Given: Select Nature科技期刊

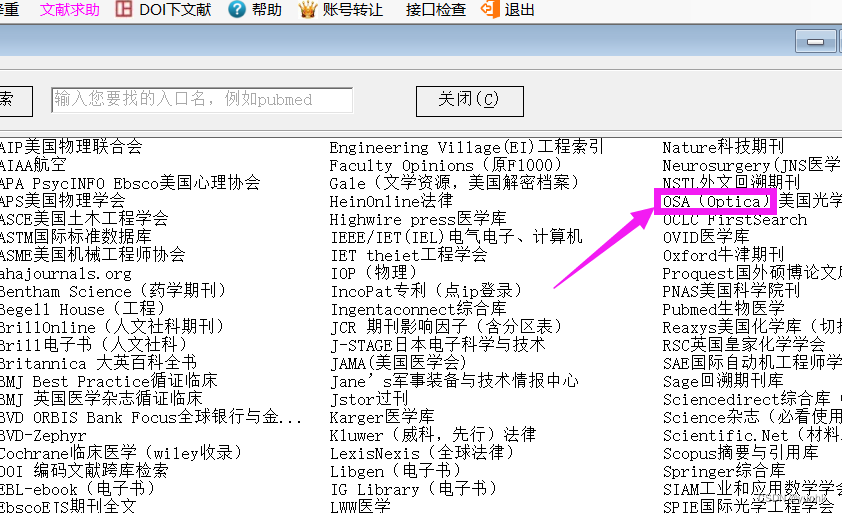Looking at the screenshot, I should tap(723, 147).
